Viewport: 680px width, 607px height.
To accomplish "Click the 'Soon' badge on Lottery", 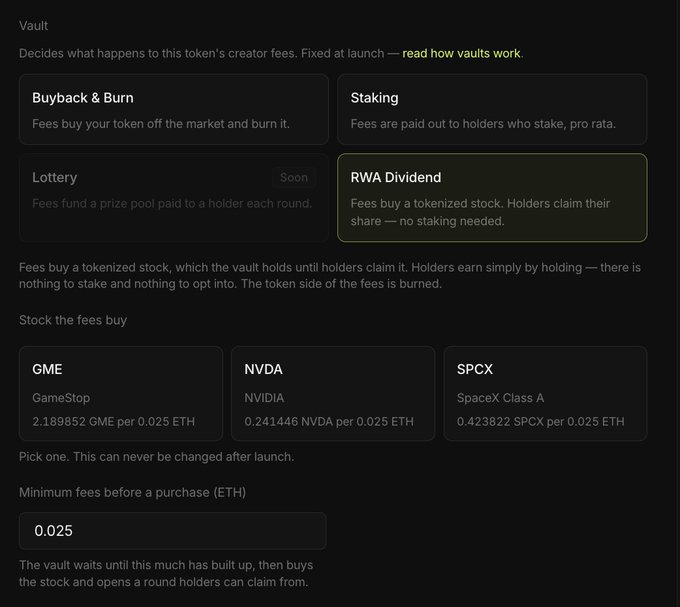I will tap(294, 177).
